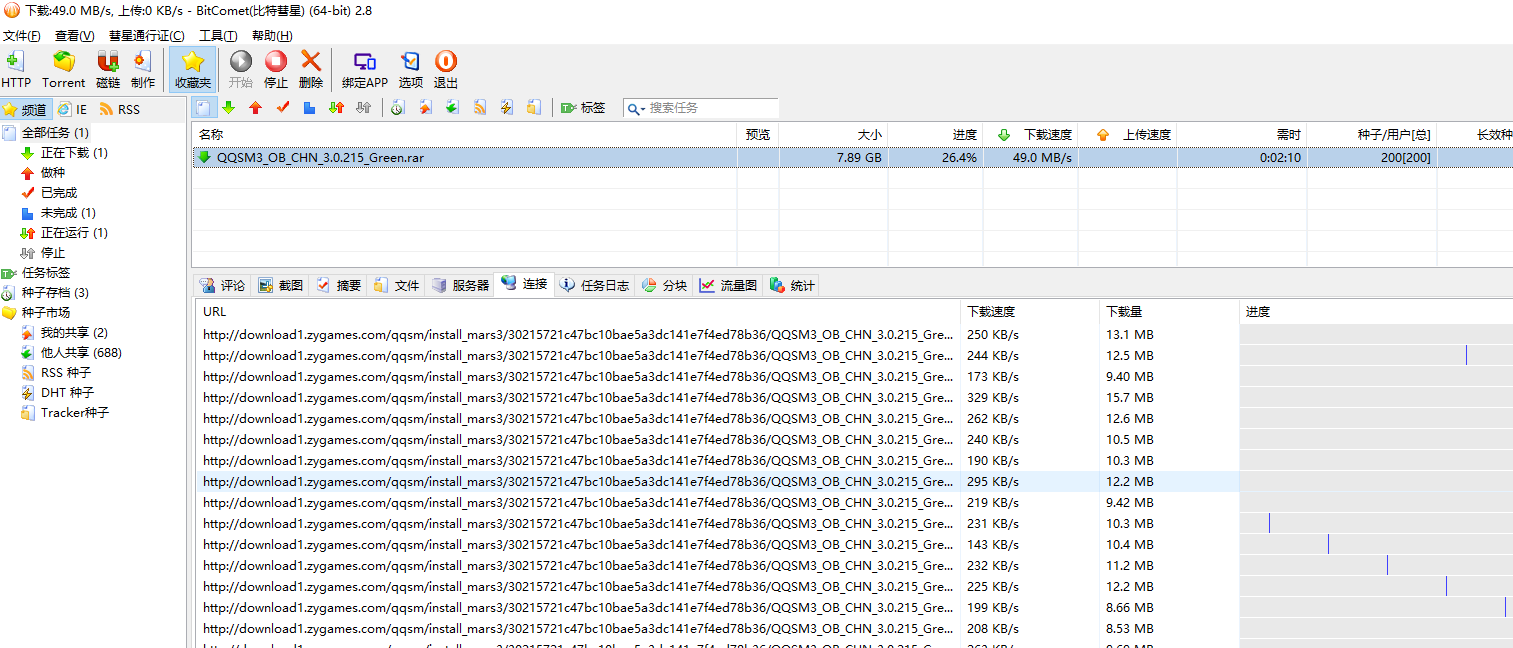The height and width of the screenshot is (648, 1513).
Task: Click the red checkmark completed filter icon
Action: pyautogui.click(x=283, y=107)
